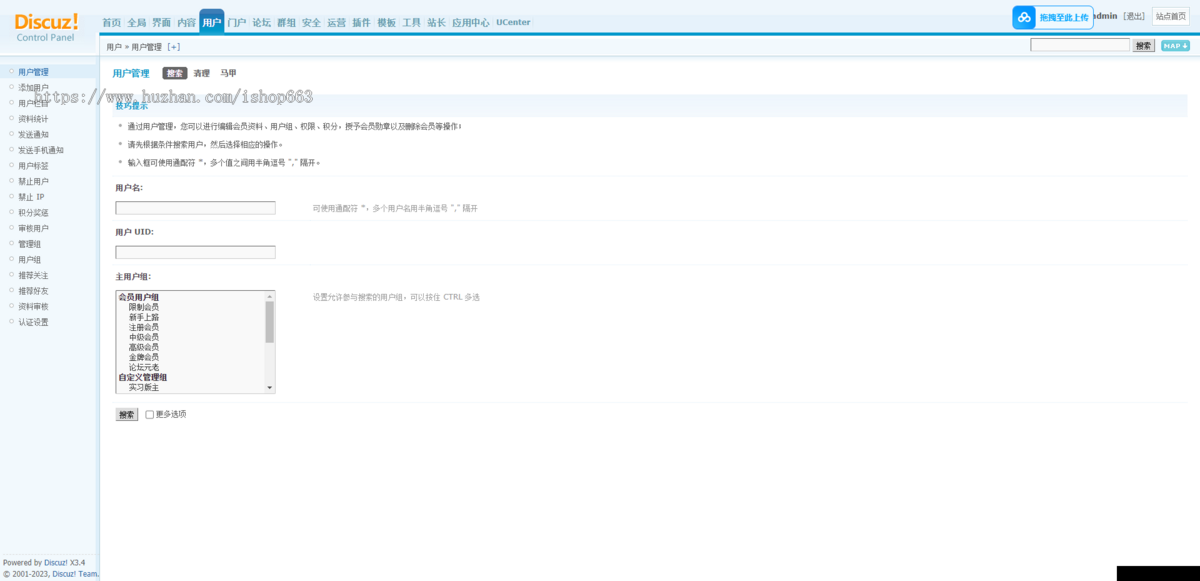This screenshot has height=581, width=1200.
Task: Click the up arrow of user group list scrollbar
Action: click(269, 296)
